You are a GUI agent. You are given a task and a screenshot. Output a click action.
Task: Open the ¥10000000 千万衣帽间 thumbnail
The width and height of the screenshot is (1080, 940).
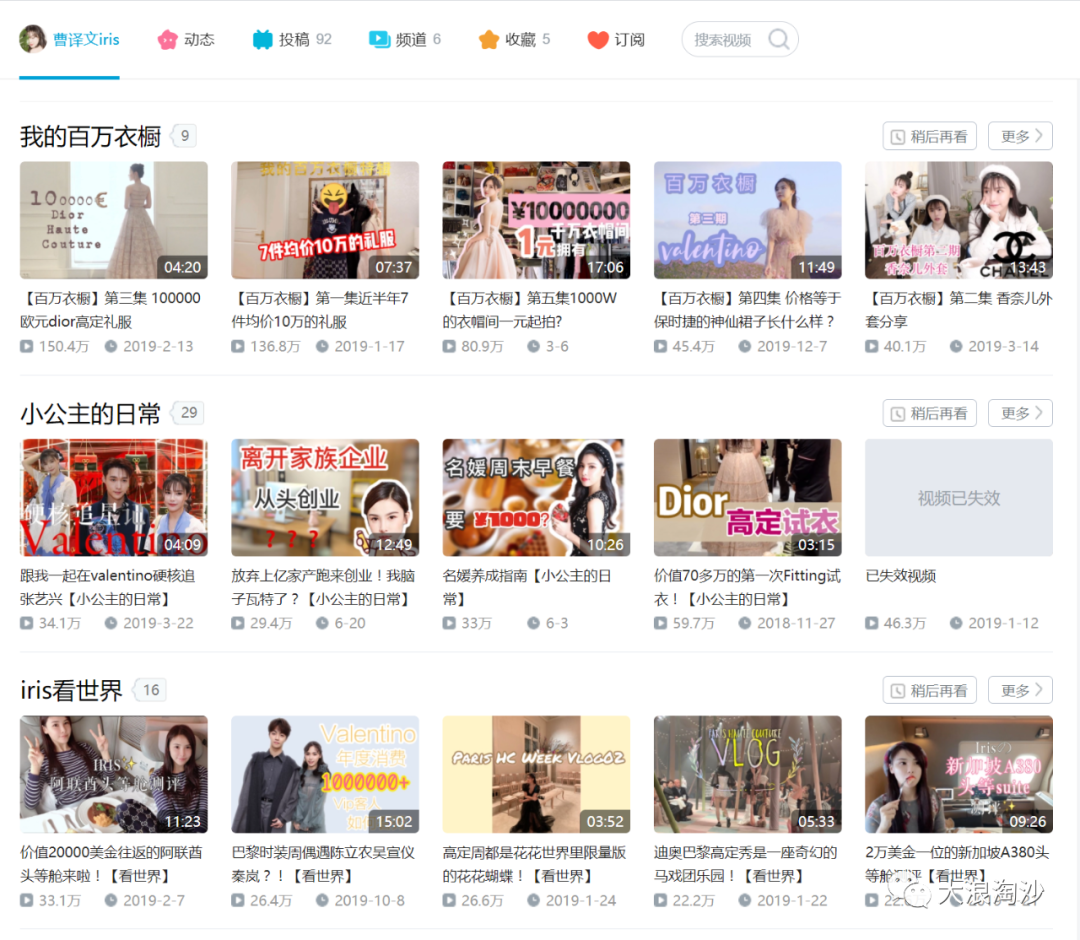tap(536, 220)
